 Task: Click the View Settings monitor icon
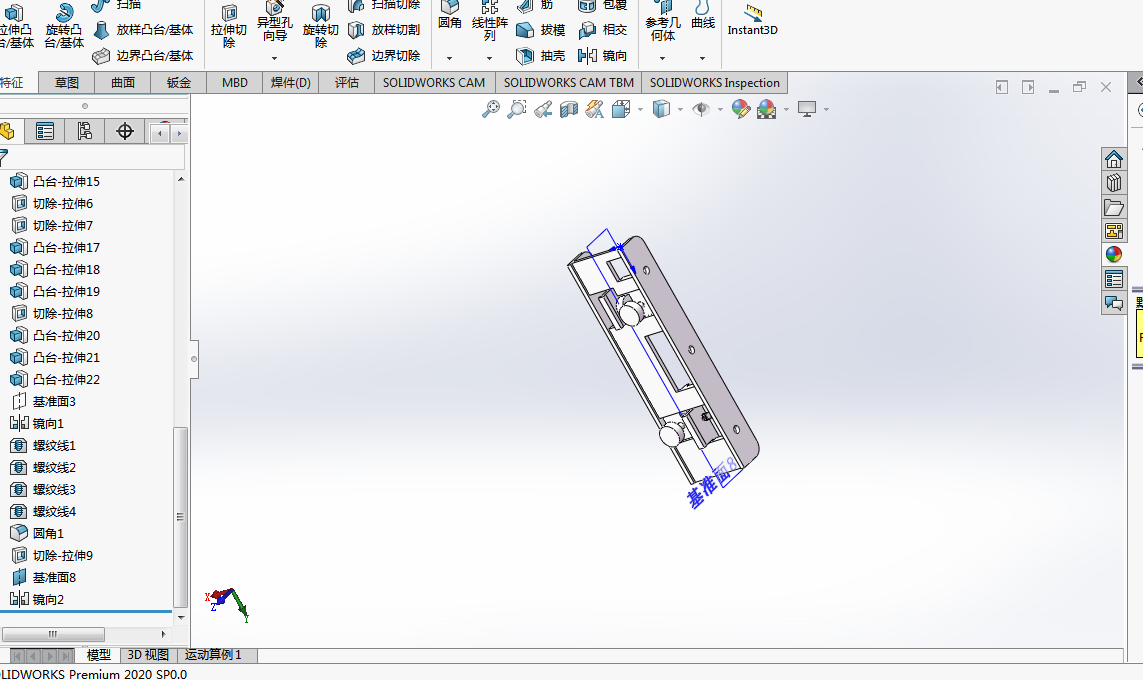[x=807, y=109]
